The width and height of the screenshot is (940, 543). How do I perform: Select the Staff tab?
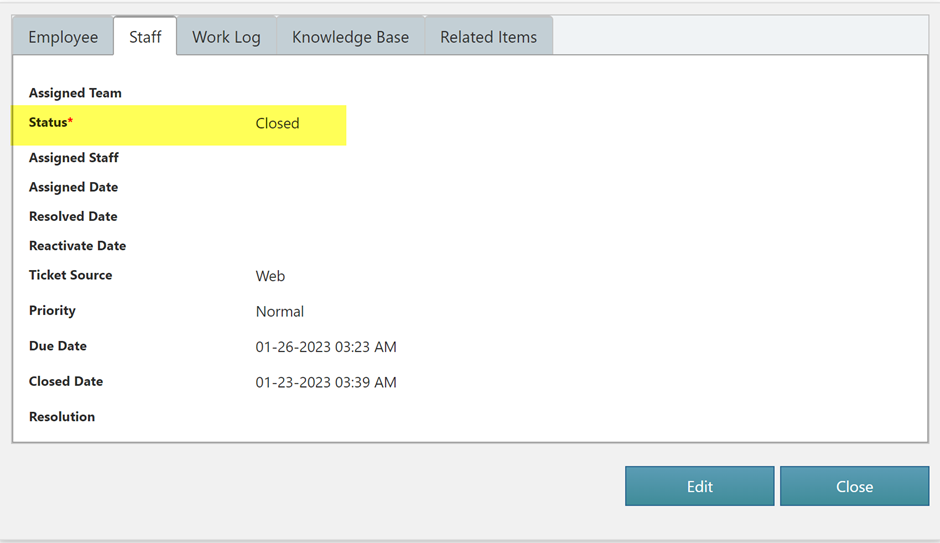(145, 37)
